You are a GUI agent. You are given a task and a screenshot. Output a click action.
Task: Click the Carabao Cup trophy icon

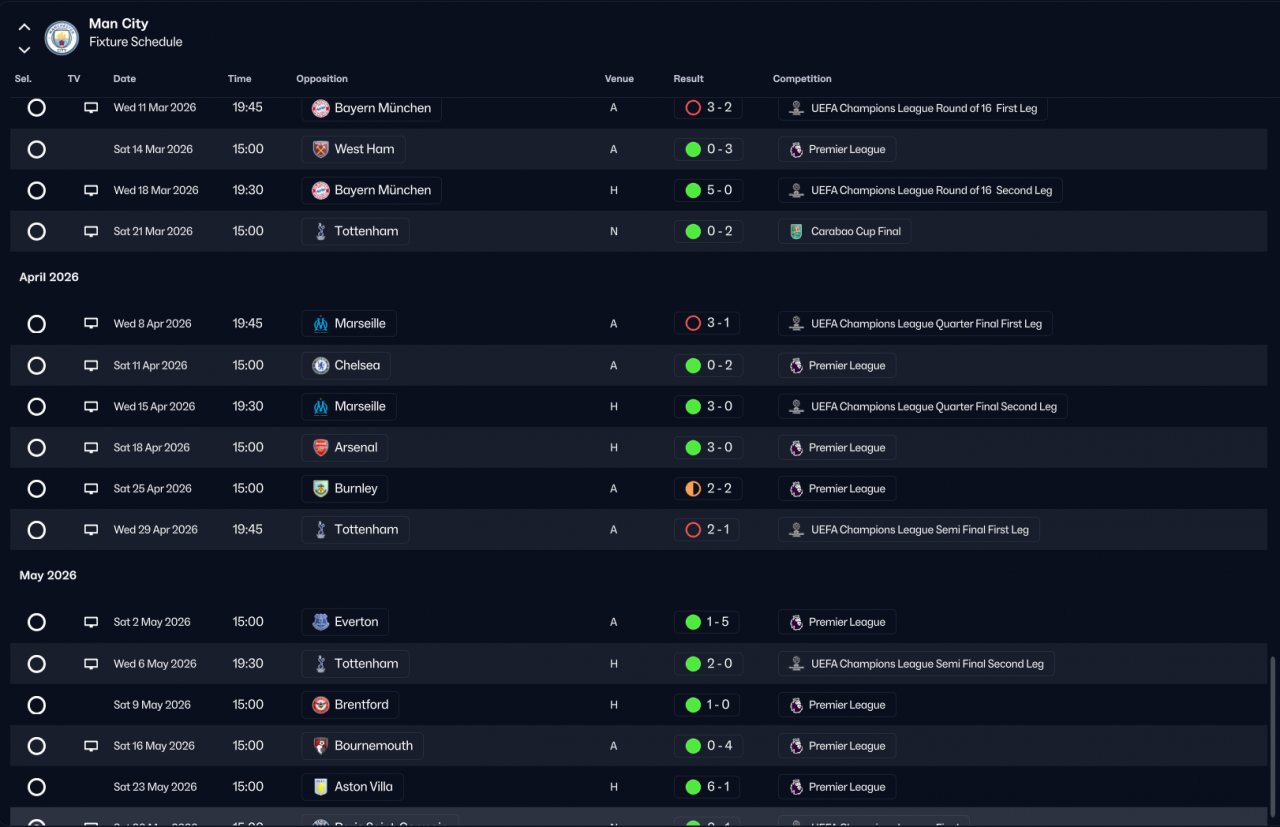[796, 231]
